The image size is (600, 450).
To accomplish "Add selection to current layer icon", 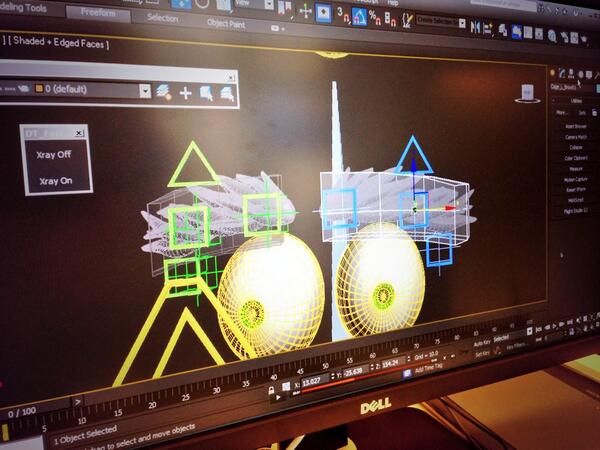I will click(206, 93).
